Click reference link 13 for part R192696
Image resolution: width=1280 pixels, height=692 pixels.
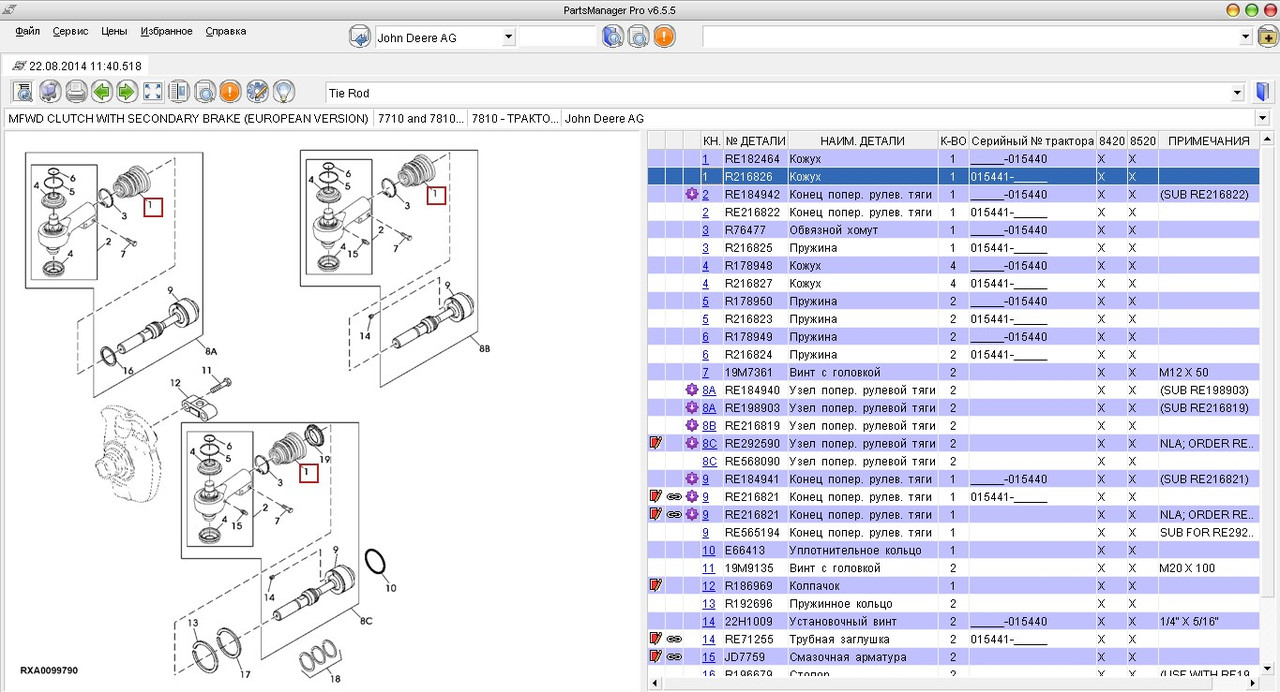click(708, 604)
